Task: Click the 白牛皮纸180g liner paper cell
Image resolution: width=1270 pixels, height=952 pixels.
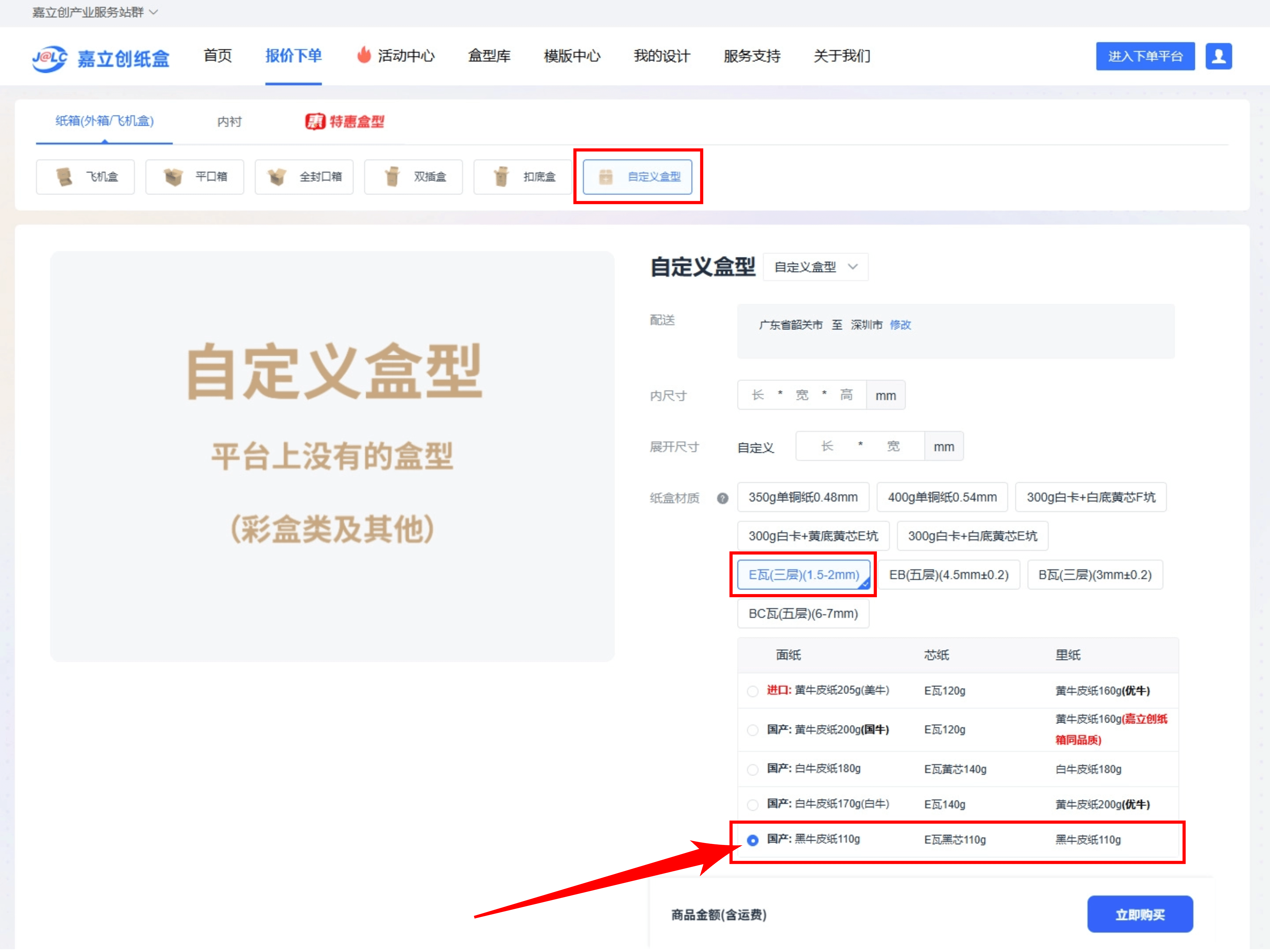Action: coord(1088,769)
